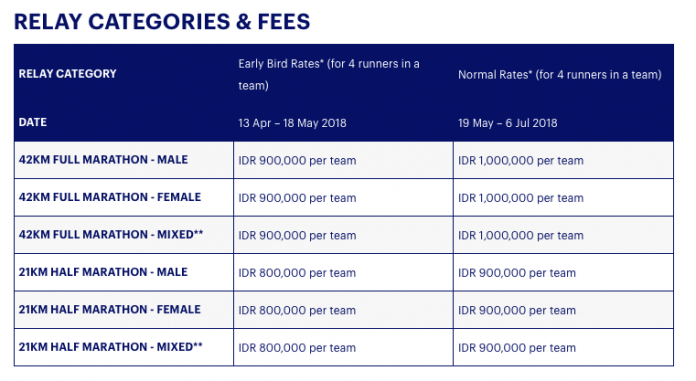The image size is (696, 381).
Task: Click early bird fee for 21KM Male
Action: tap(297, 273)
